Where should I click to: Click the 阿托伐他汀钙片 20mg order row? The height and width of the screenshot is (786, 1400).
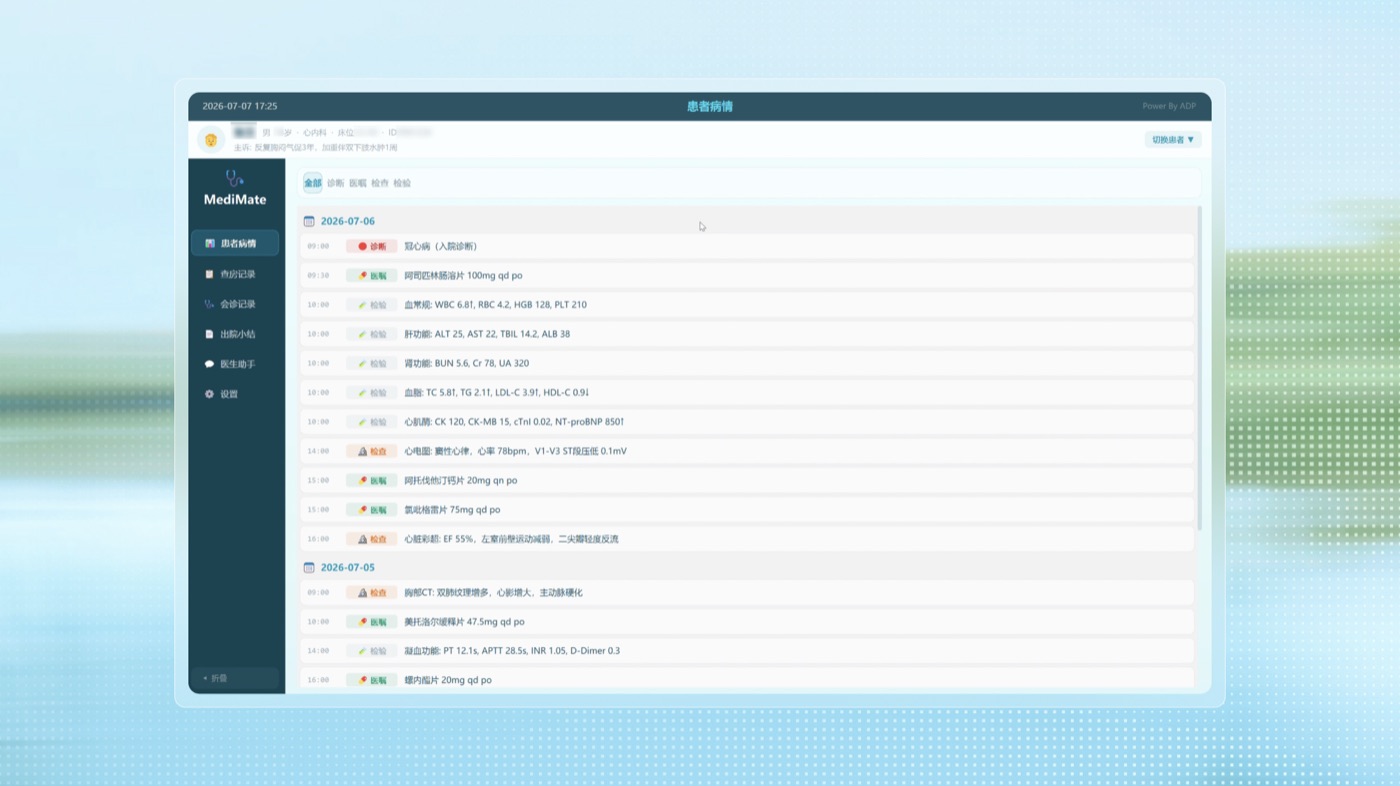pos(747,480)
